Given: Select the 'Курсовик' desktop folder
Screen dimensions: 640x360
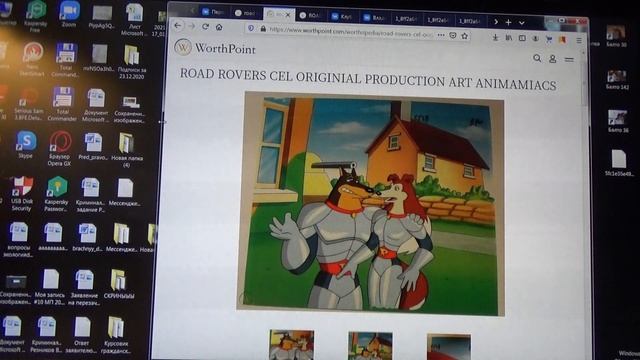Looking at the screenshot, I should pos(116,335).
